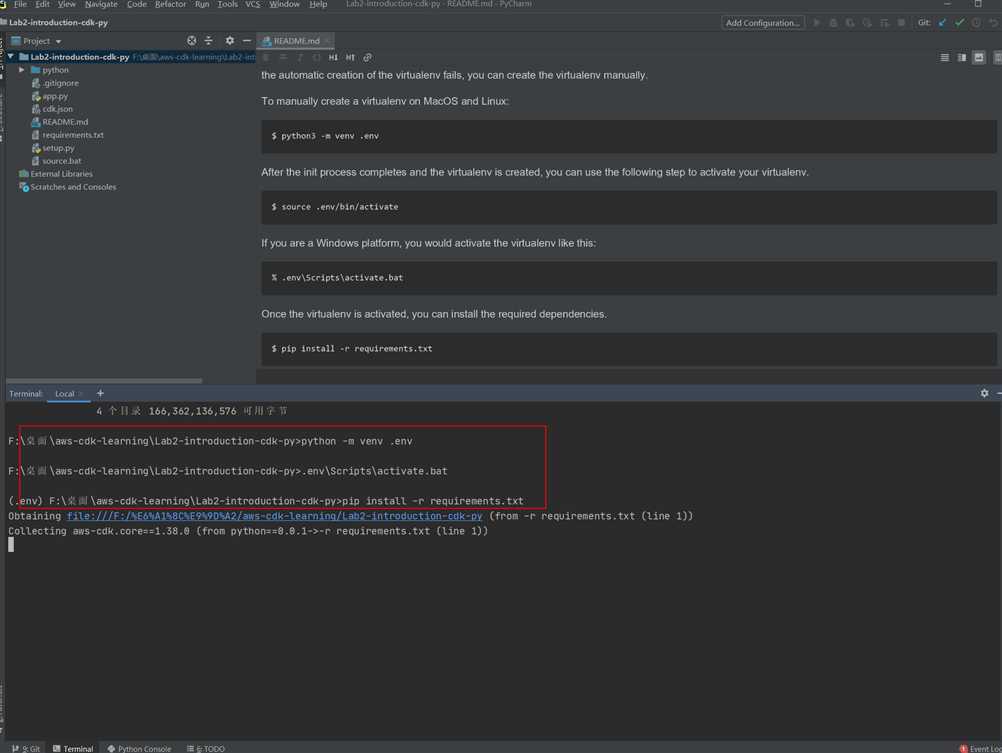Click pip install code block in README
The width and height of the screenshot is (1002, 753).
click(x=629, y=349)
